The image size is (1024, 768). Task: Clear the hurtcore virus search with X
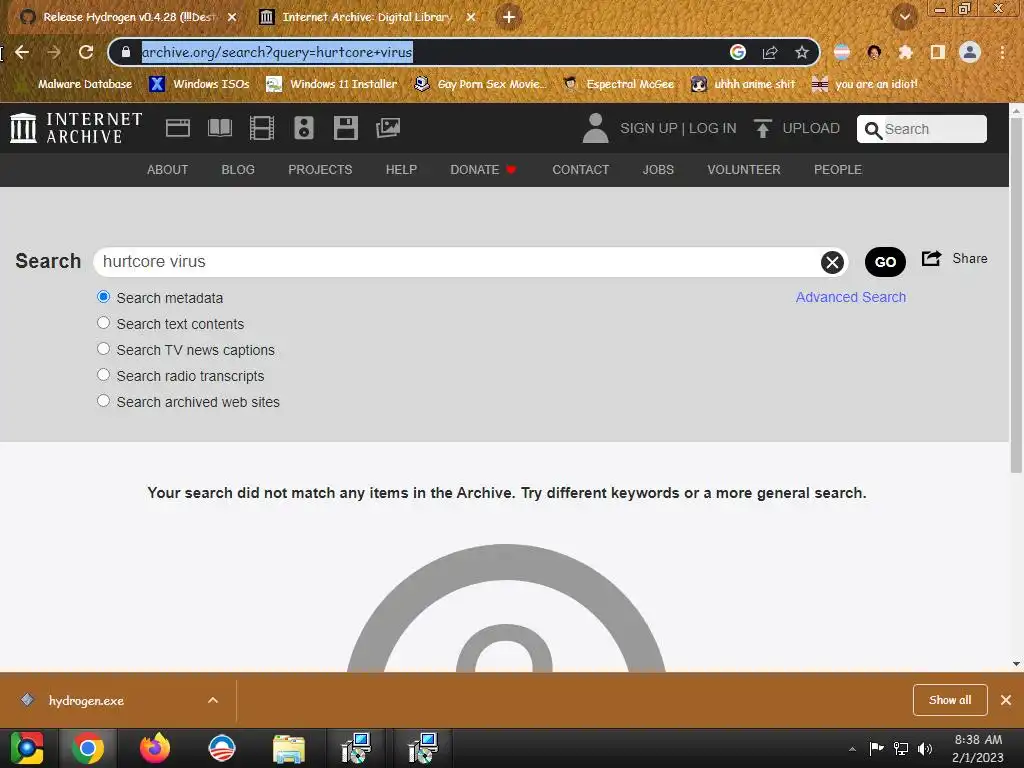click(x=832, y=263)
